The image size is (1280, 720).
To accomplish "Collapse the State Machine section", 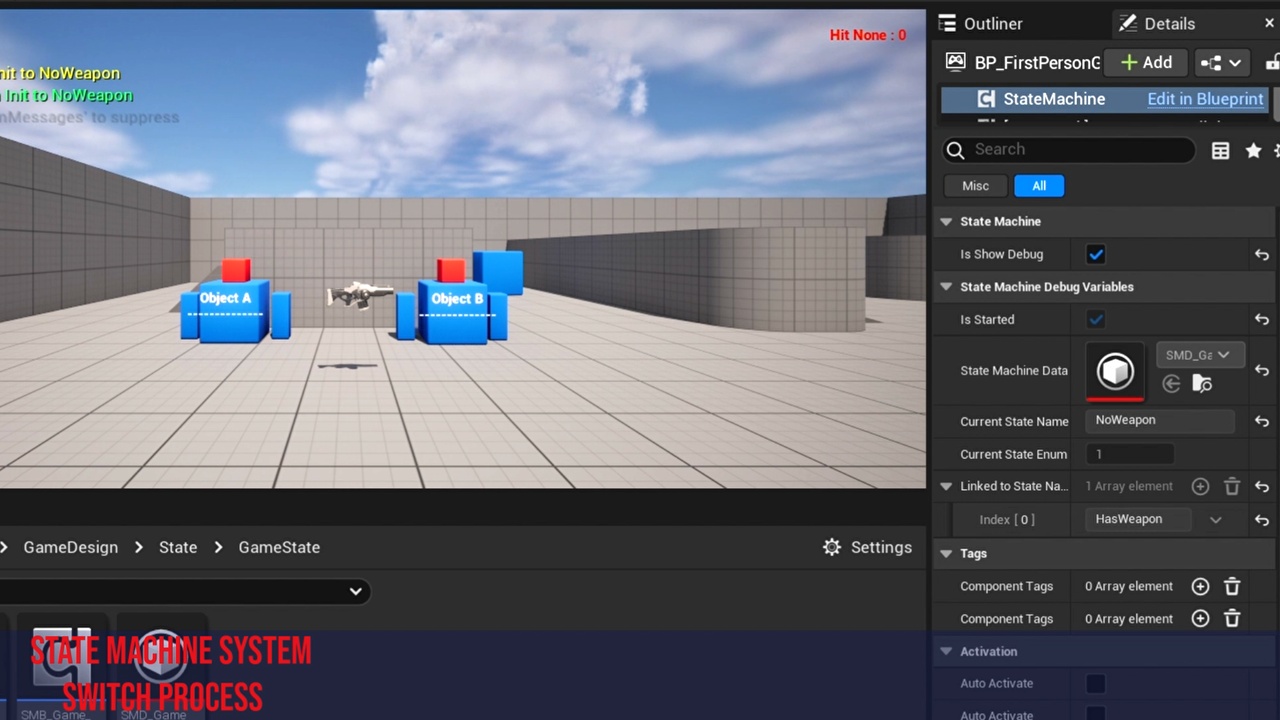I will coord(946,222).
